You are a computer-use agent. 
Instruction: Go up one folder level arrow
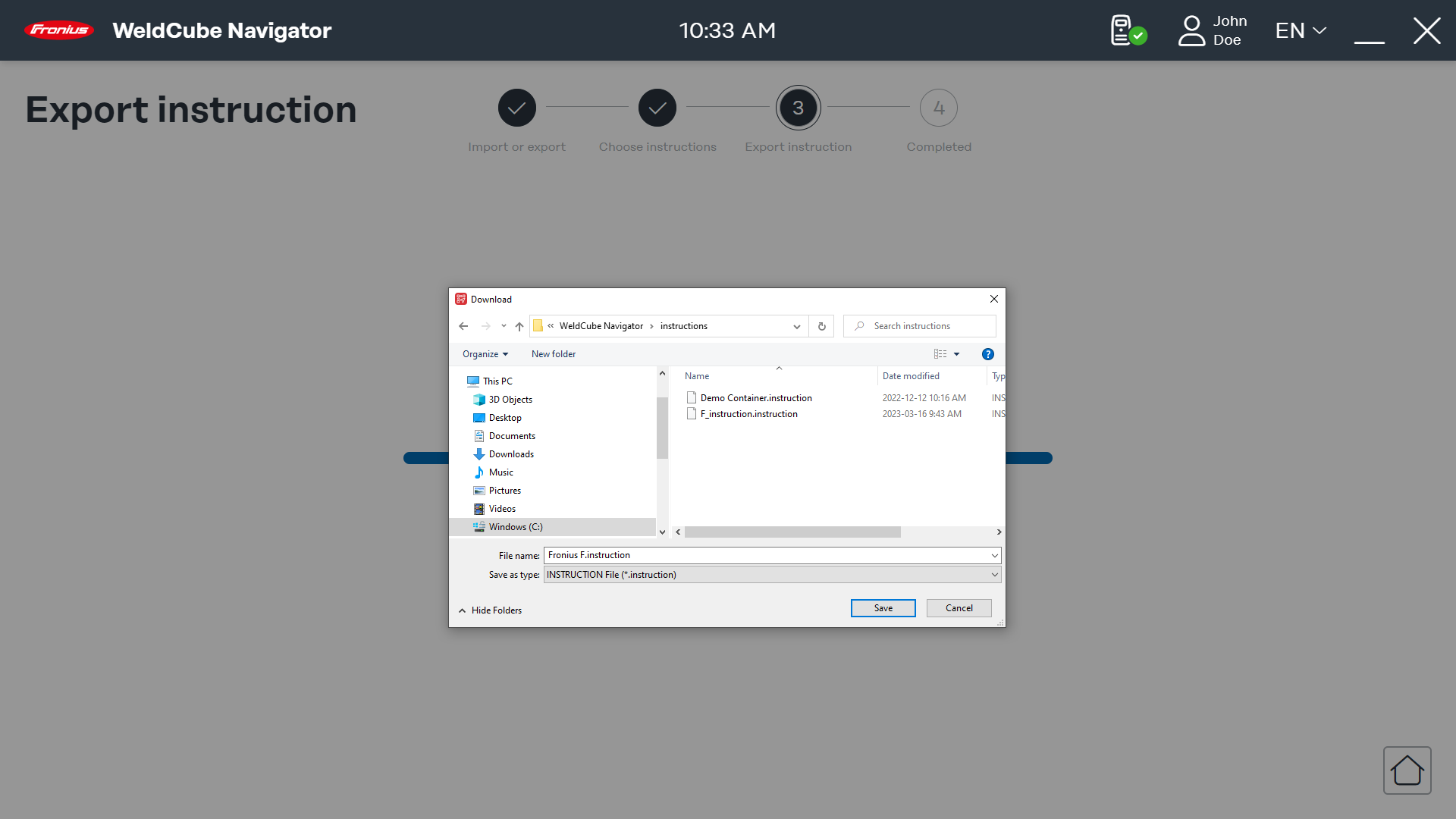click(519, 326)
